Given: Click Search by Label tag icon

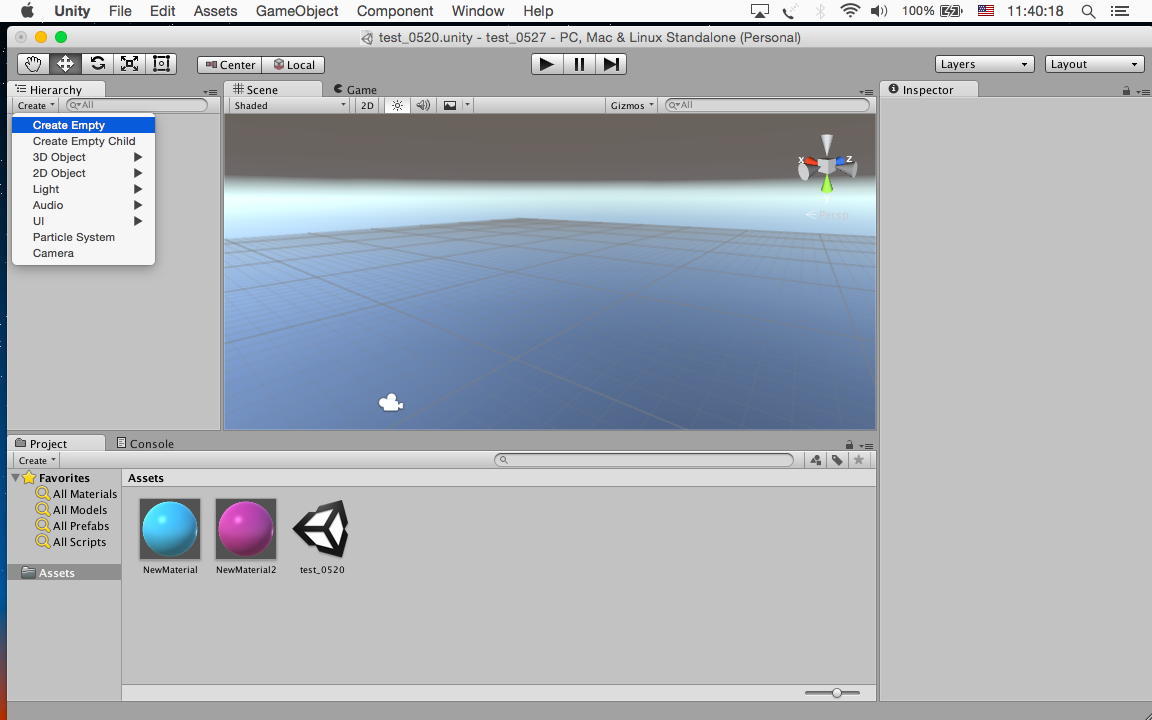Looking at the screenshot, I should pos(837,460).
